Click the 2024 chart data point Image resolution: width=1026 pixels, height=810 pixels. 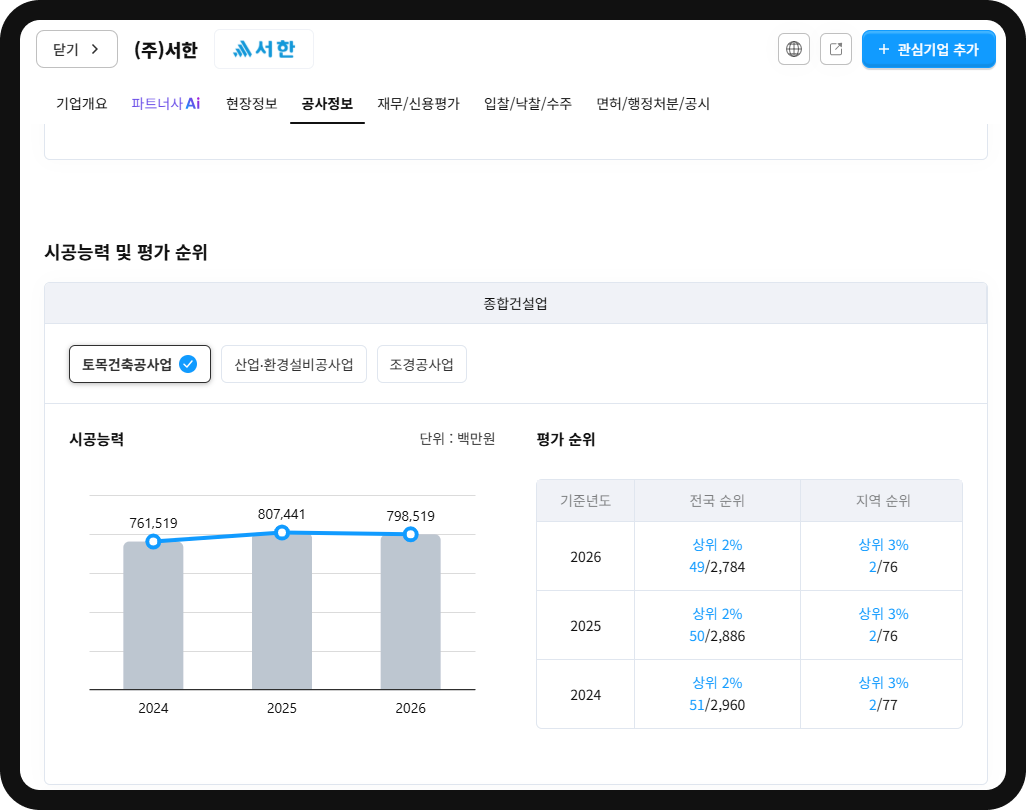point(153,541)
